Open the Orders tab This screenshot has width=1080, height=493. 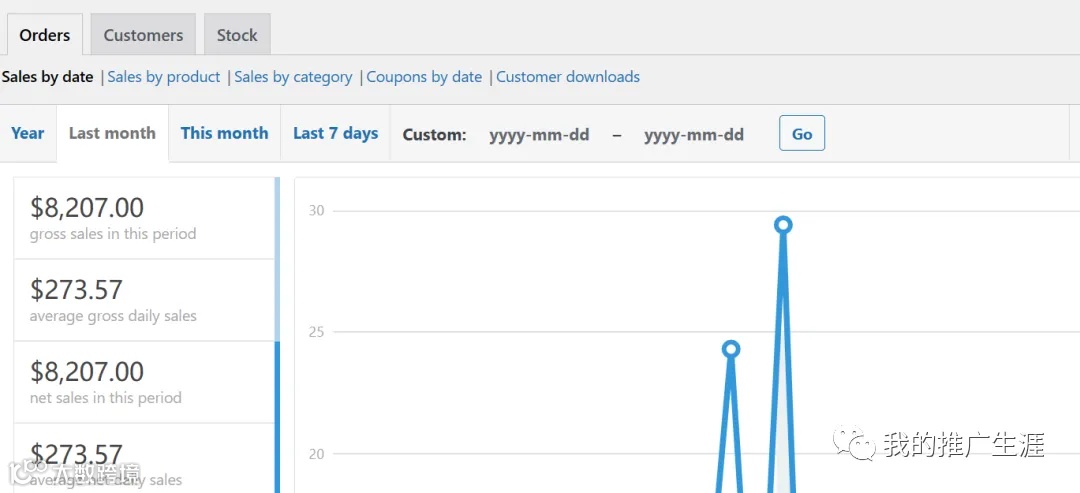45,34
